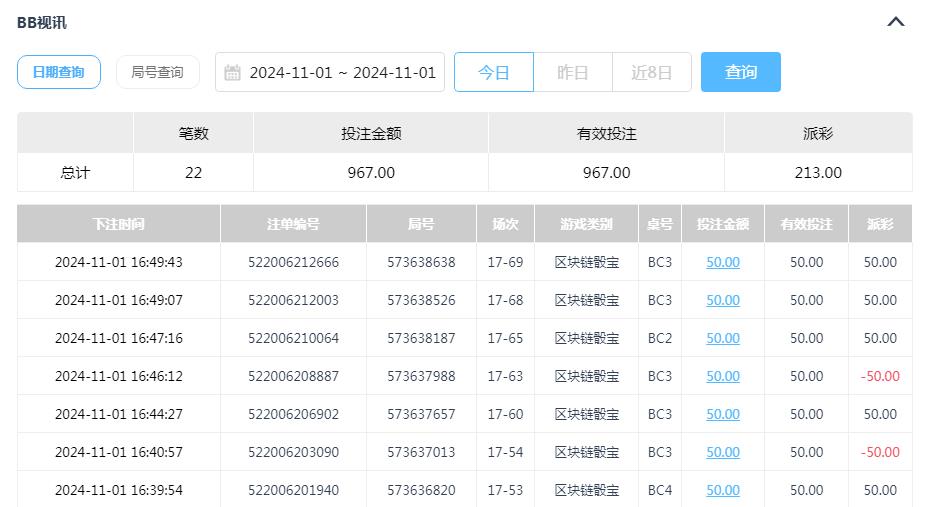Open bet amount link for order 522006208887
This screenshot has width=933, height=507.
[723, 376]
